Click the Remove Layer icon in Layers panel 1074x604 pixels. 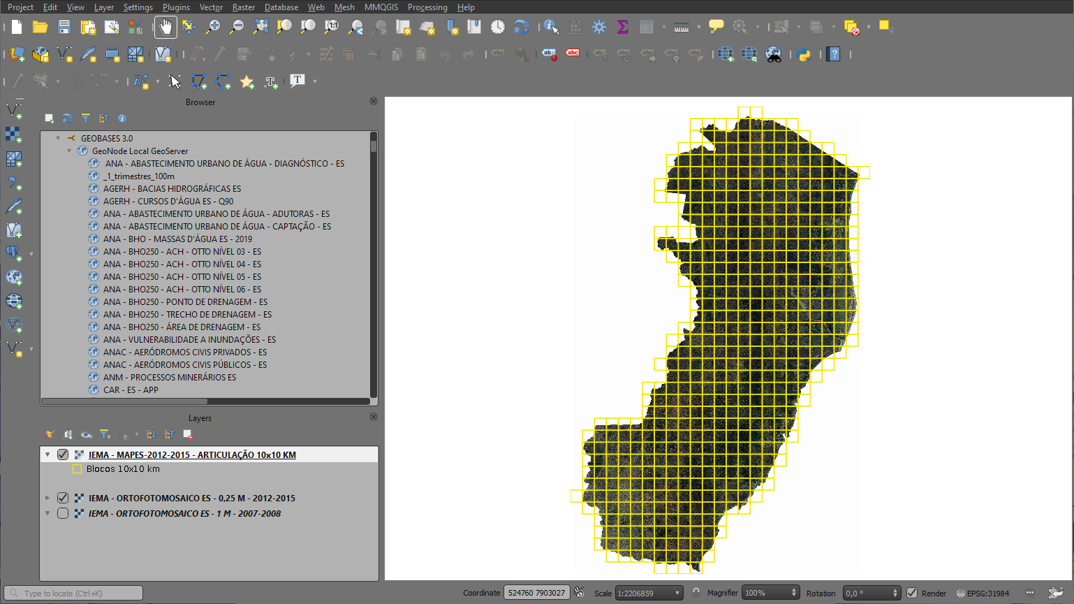coord(188,434)
